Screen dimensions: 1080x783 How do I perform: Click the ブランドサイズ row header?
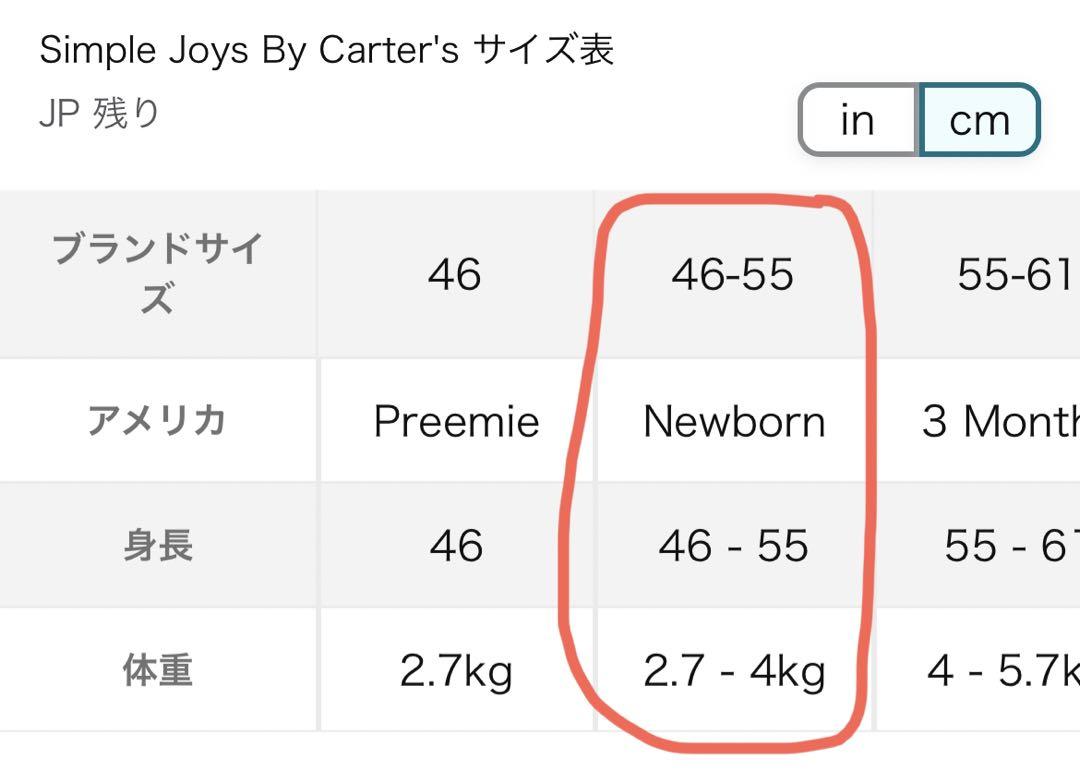(158, 274)
